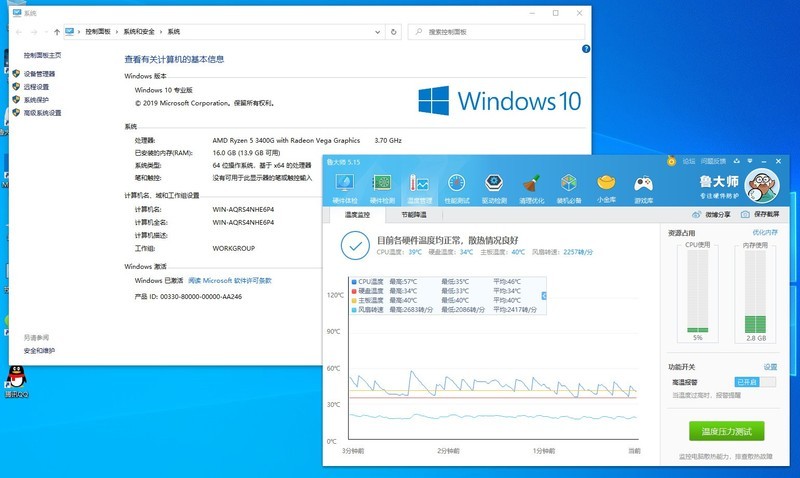Open 硬件体检 in Lu Master toolbar
This screenshot has height=478, width=800.
pyautogui.click(x=345, y=188)
